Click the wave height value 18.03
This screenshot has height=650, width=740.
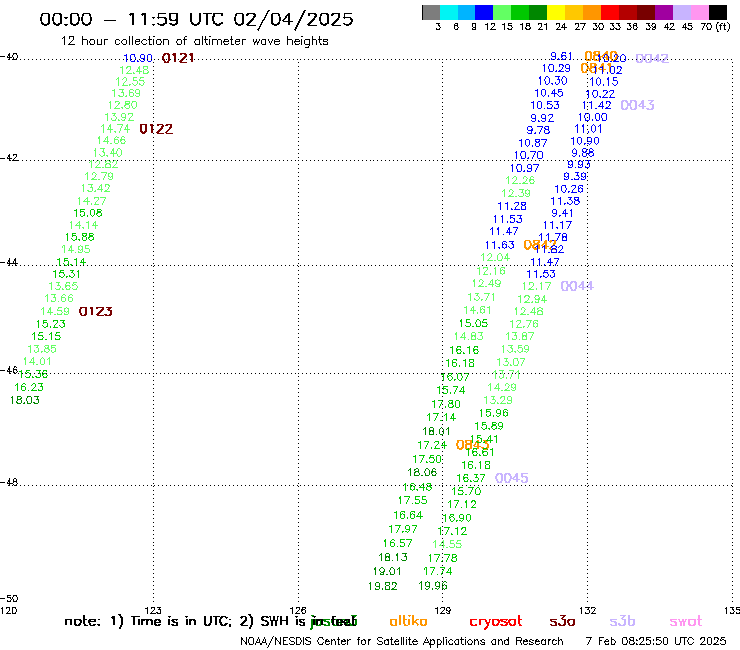click(x=25, y=400)
